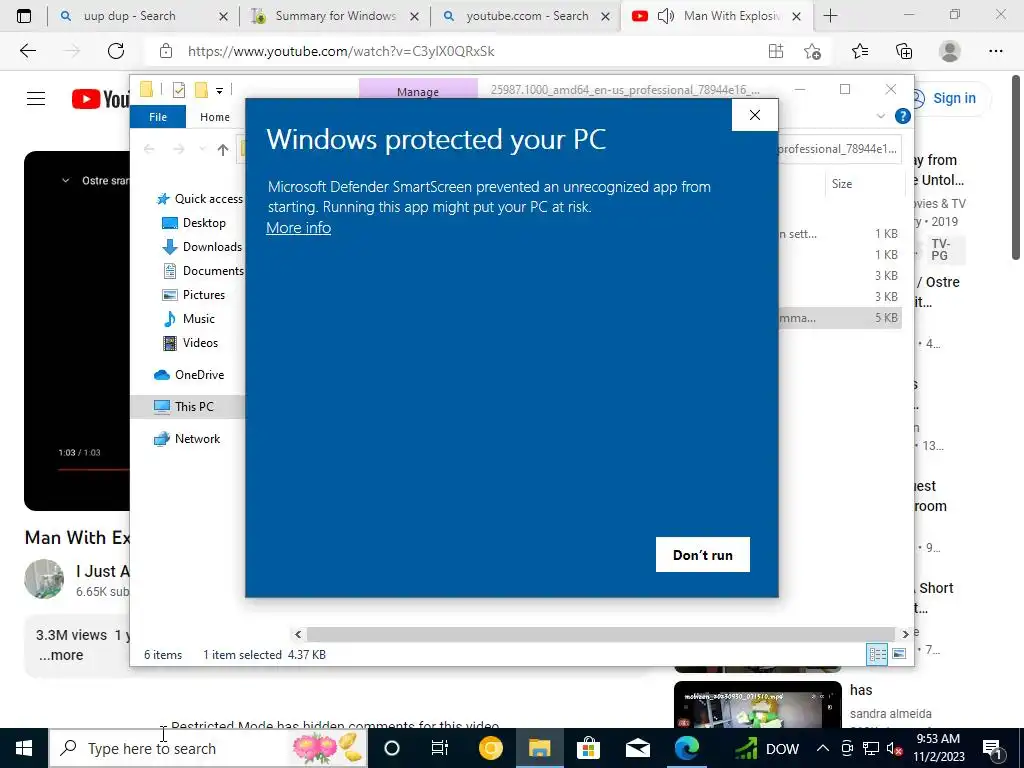Image resolution: width=1024 pixels, height=768 pixels.
Task: Click the Size column header
Action: pyautogui.click(x=842, y=184)
